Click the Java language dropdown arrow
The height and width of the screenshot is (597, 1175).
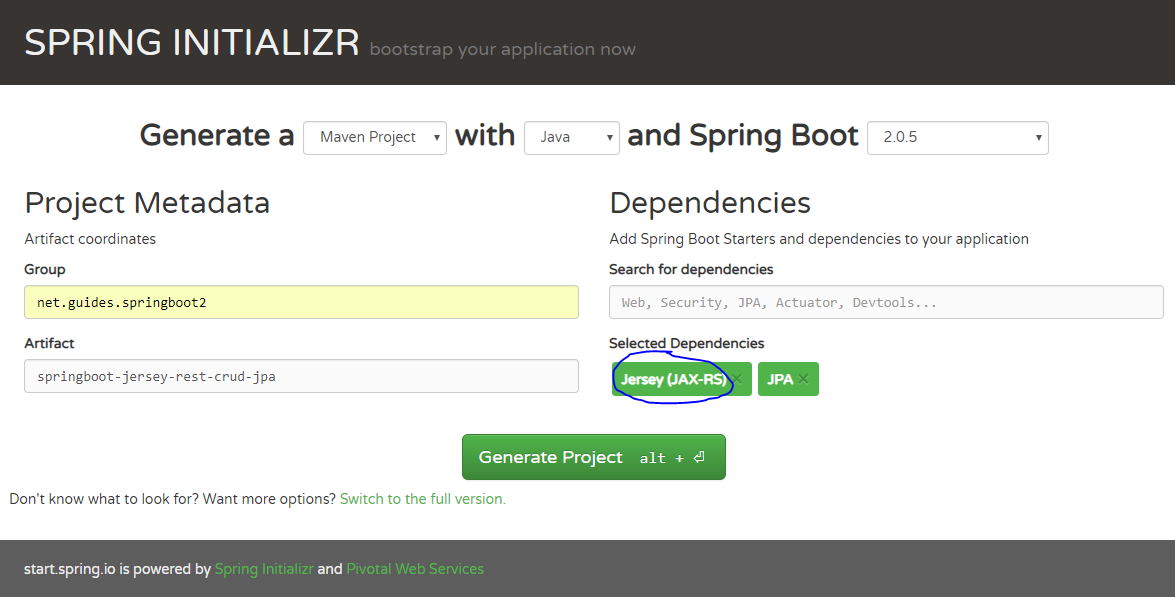point(609,137)
